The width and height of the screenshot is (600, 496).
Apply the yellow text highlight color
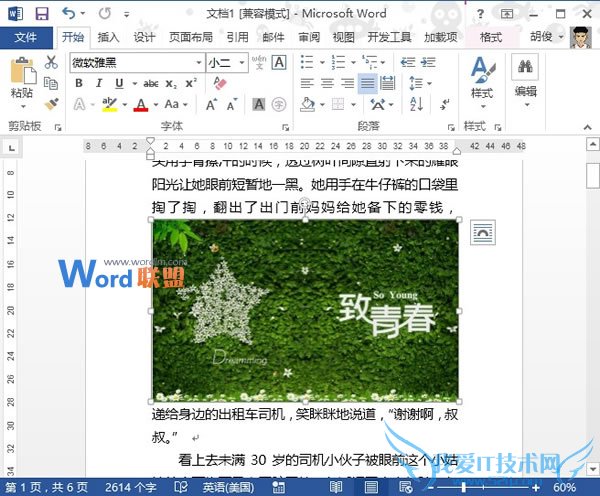click(109, 104)
